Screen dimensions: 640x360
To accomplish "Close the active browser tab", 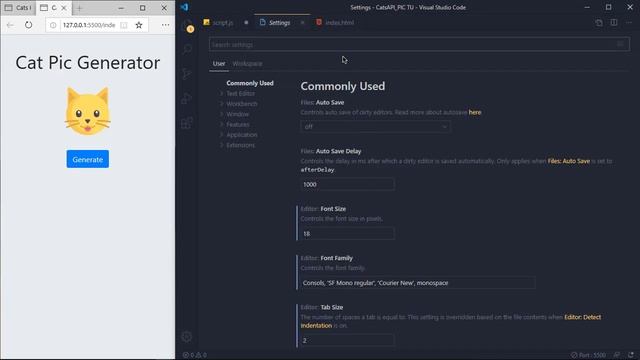I will click(x=64, y=8).
